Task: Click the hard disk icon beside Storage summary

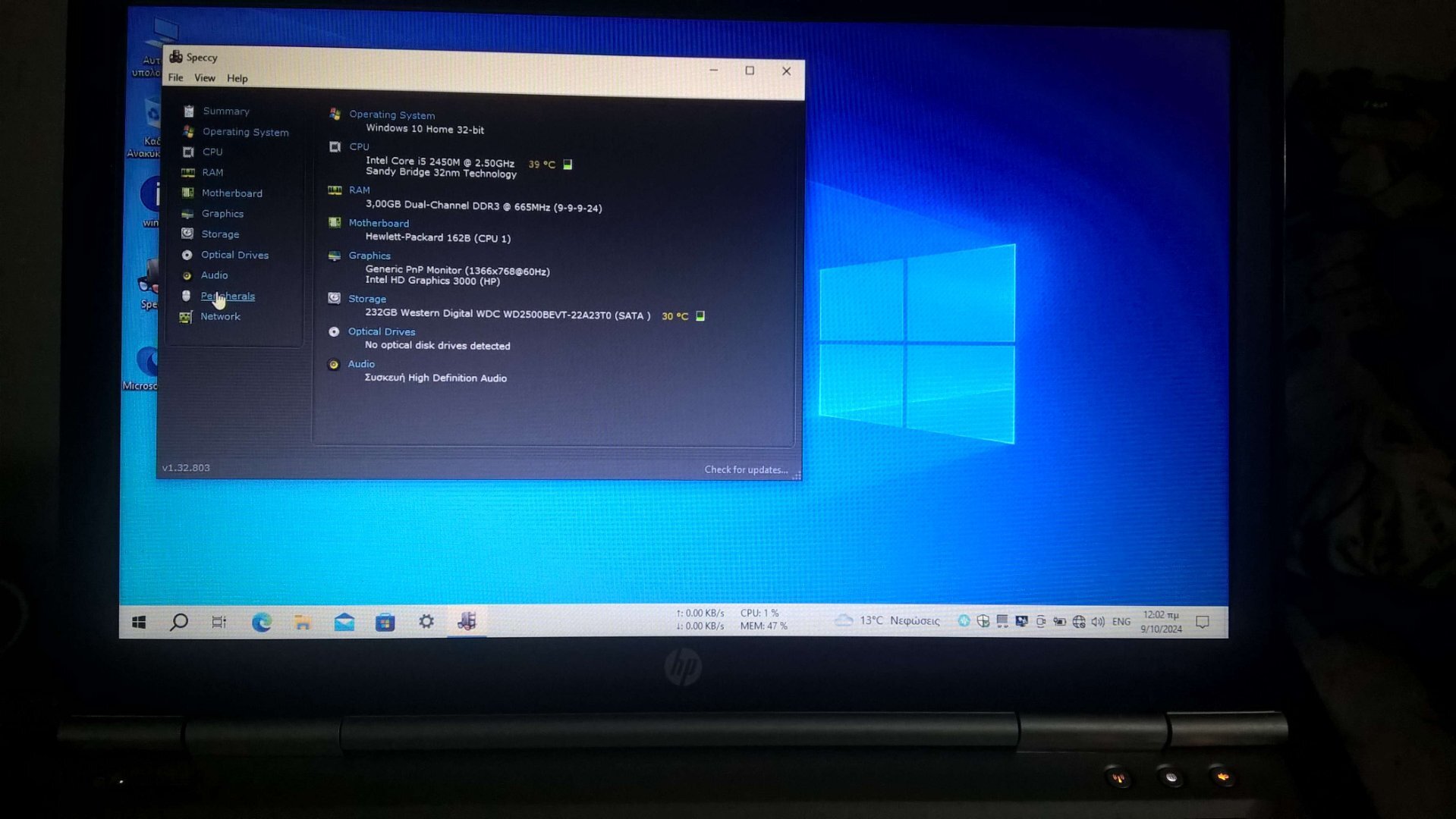Action: tap(334, 298)
